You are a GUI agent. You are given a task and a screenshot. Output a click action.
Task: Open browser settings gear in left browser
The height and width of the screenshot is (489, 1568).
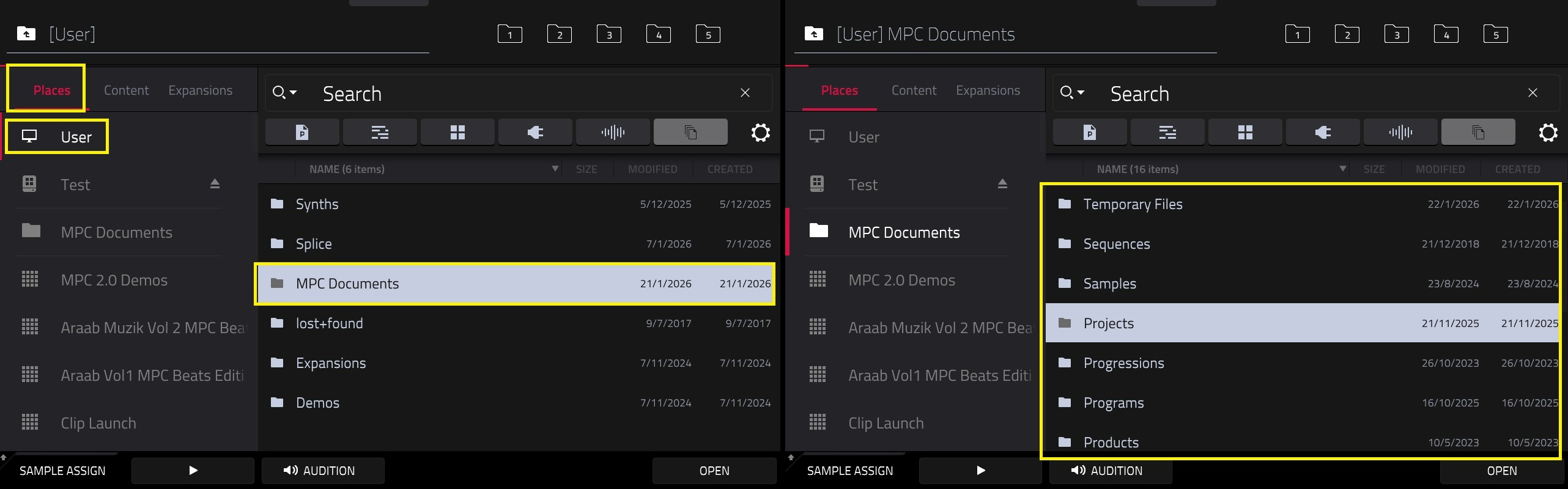click(x=761, y=132)
